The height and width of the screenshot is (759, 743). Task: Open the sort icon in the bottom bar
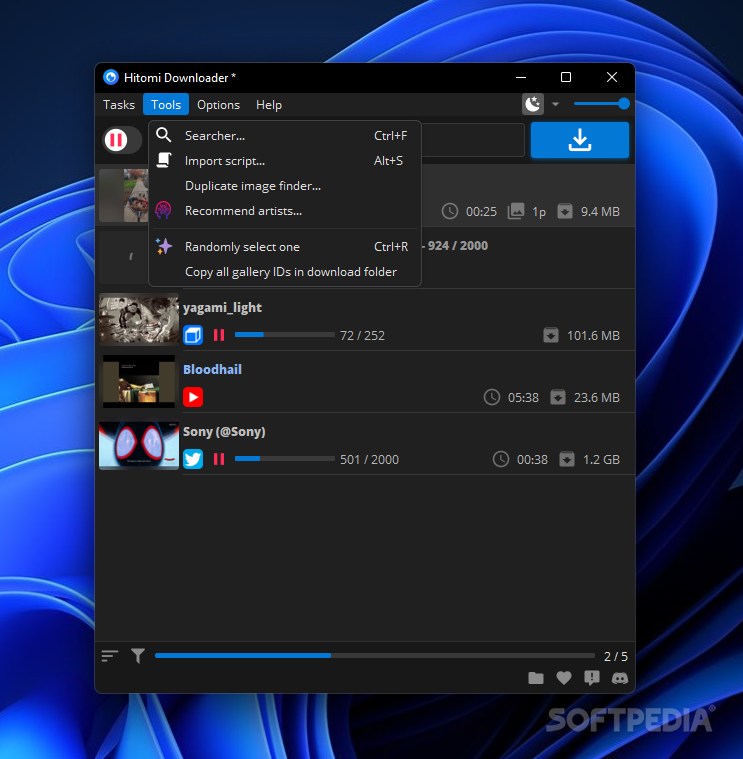[x=110, y=656]
